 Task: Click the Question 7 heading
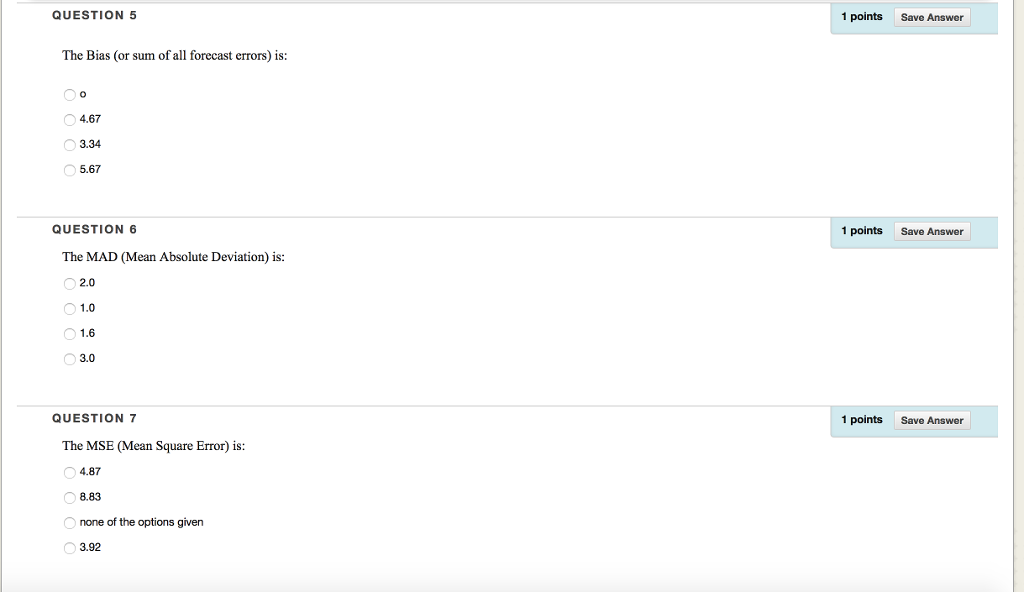[x=94, y=419]
